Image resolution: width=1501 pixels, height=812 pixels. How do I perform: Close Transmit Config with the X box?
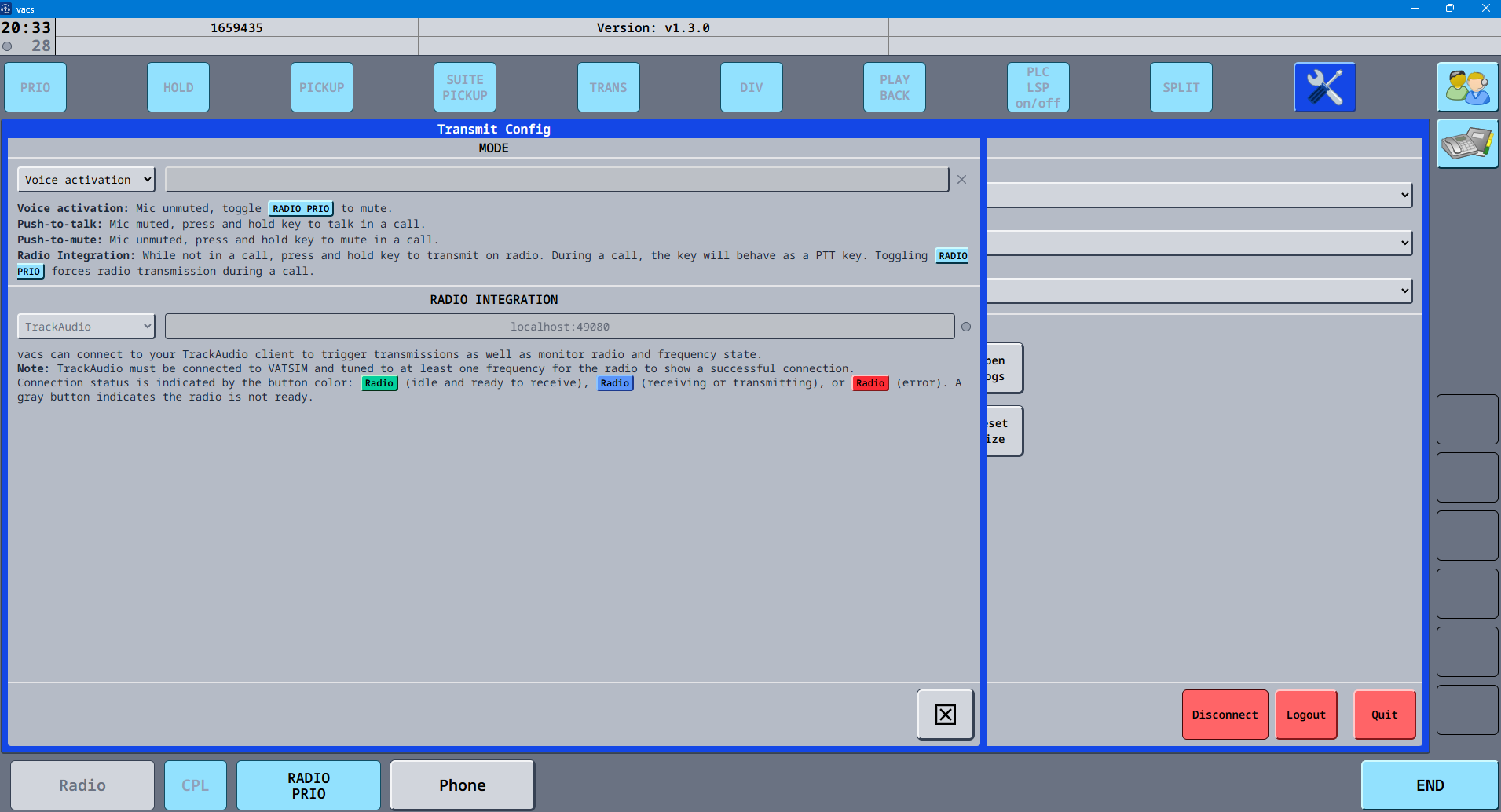click(945, 715)
